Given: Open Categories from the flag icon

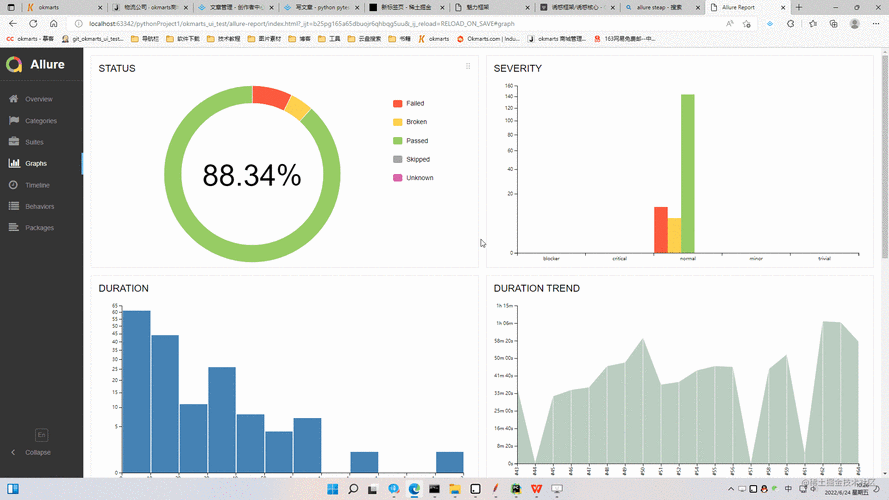Looking at the screenshot, I should [x=14, y=121].
